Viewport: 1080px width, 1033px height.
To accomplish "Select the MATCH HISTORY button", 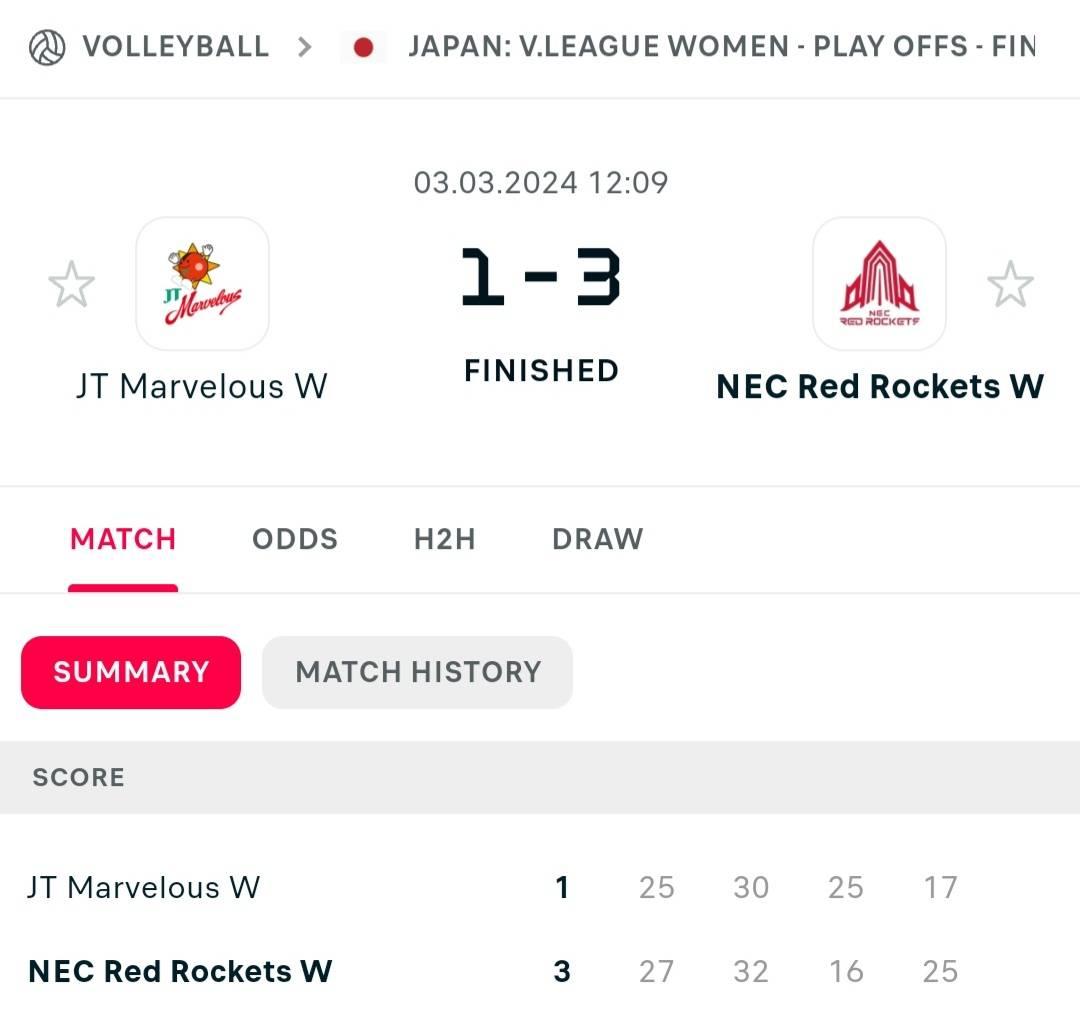I will [x=417, y=672].
